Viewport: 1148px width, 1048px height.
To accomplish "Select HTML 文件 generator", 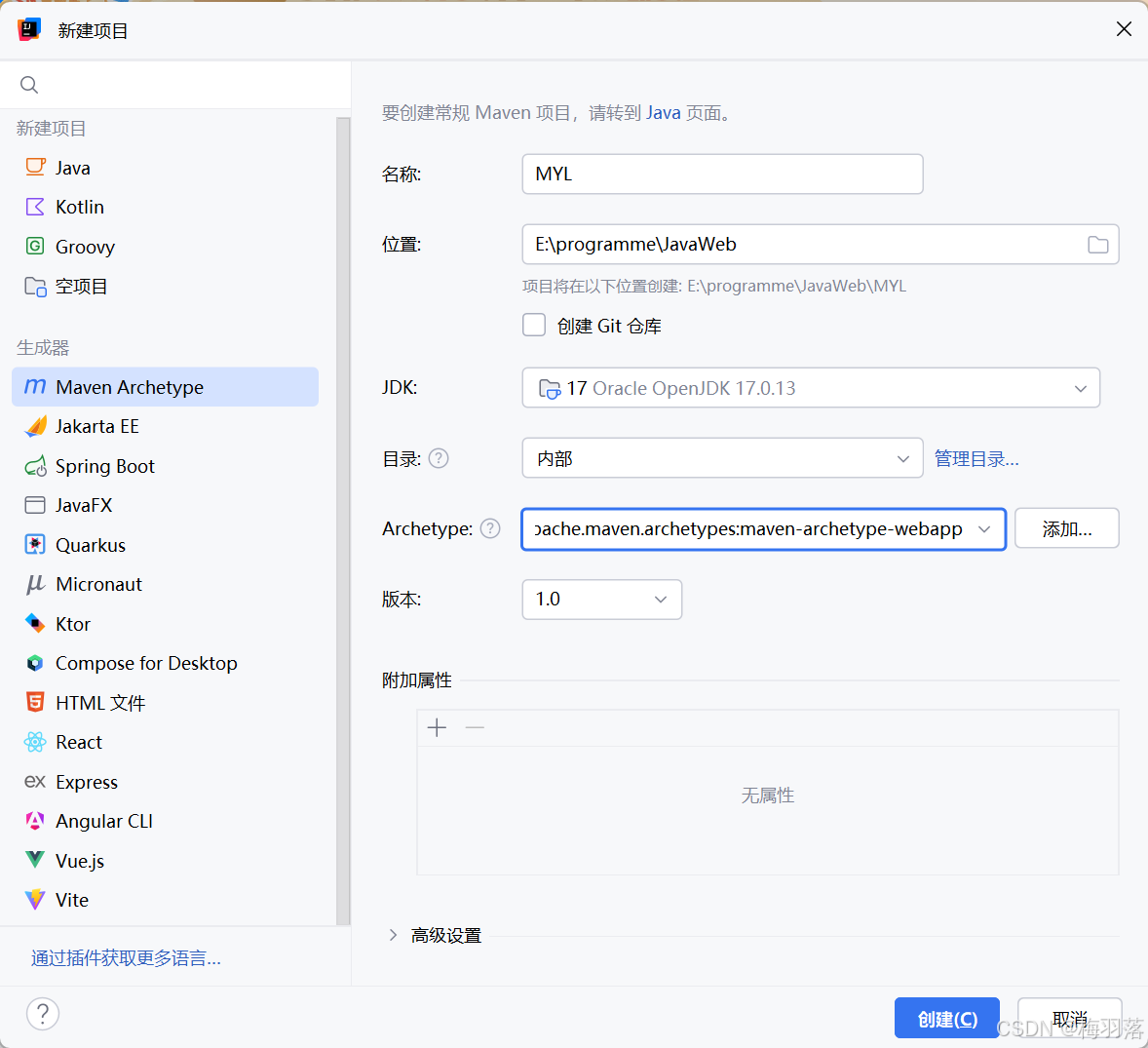I will (166, 702).
